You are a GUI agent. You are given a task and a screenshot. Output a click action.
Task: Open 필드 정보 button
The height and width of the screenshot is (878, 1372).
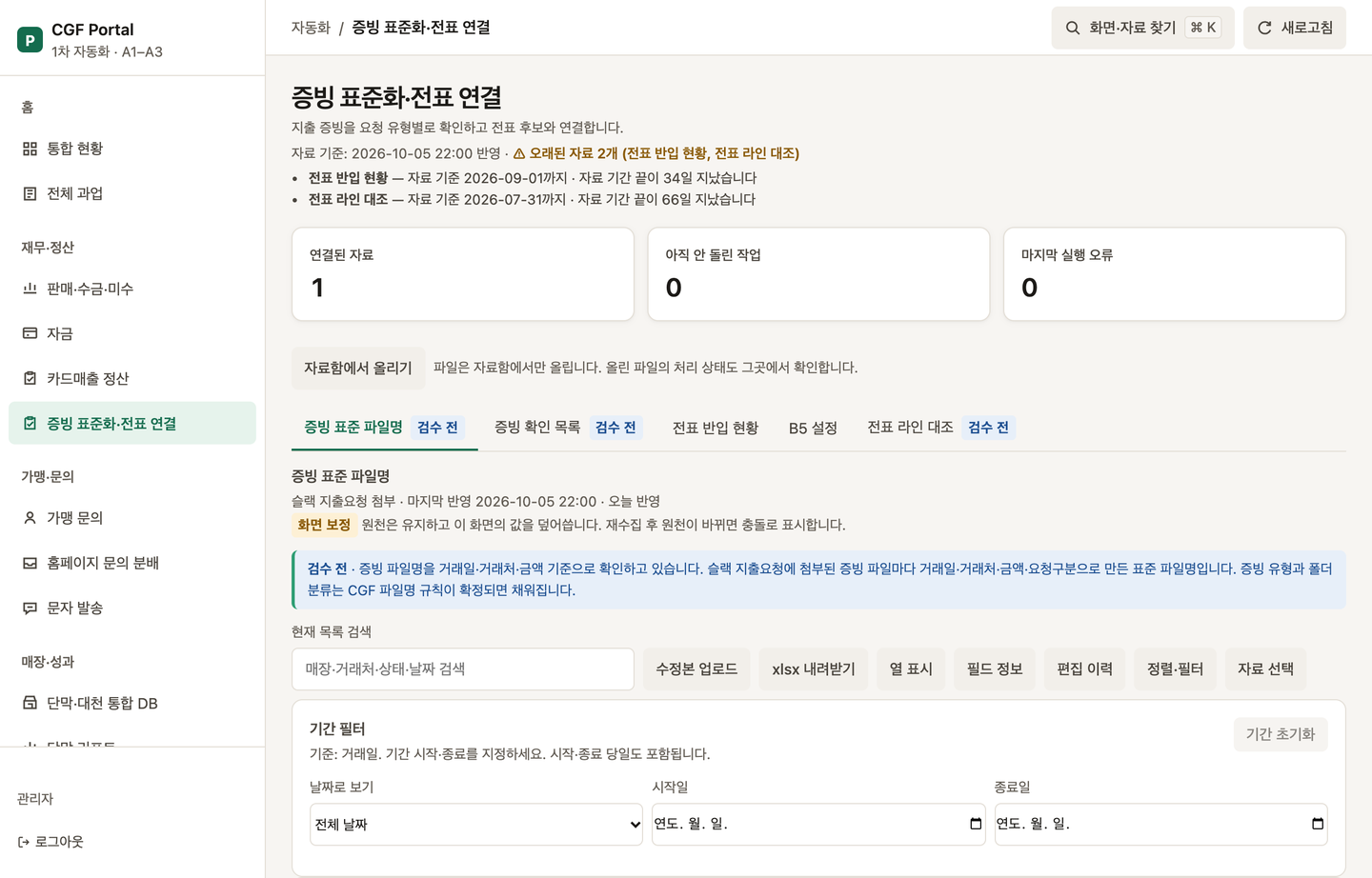pyautogui.click(x=995, y=668)
